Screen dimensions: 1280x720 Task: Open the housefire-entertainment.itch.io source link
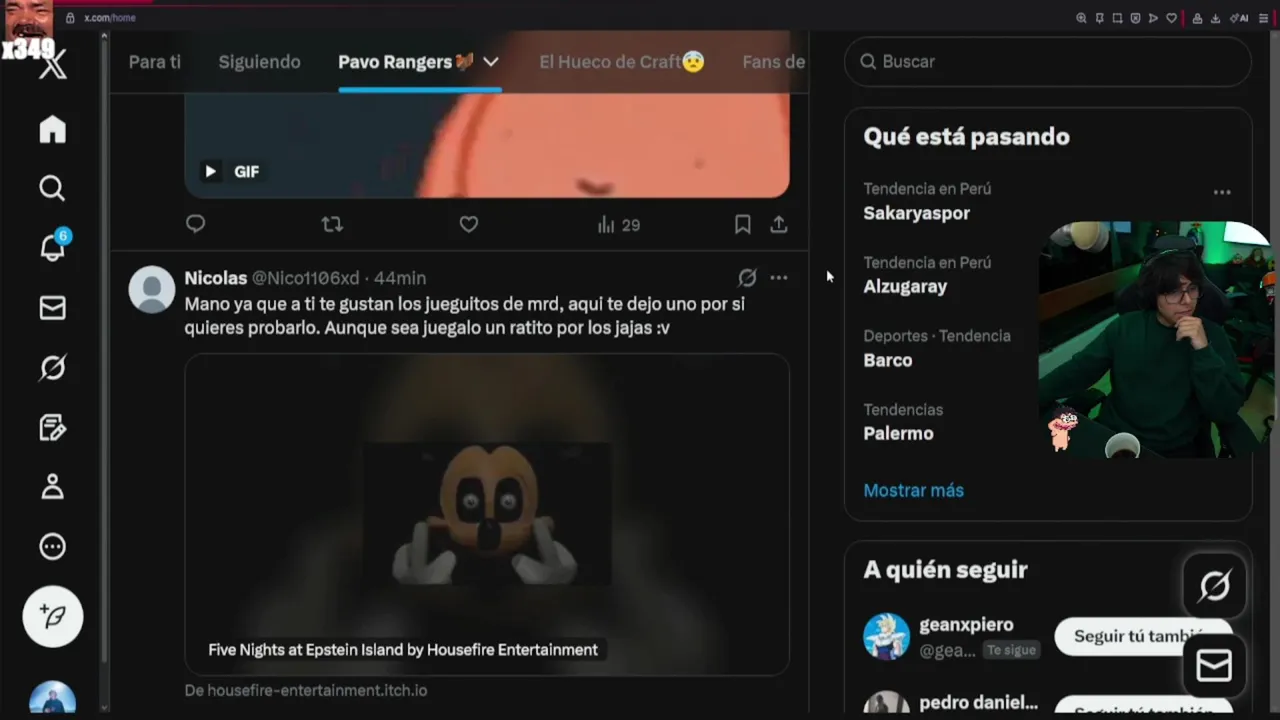click(x=306, y=690)
